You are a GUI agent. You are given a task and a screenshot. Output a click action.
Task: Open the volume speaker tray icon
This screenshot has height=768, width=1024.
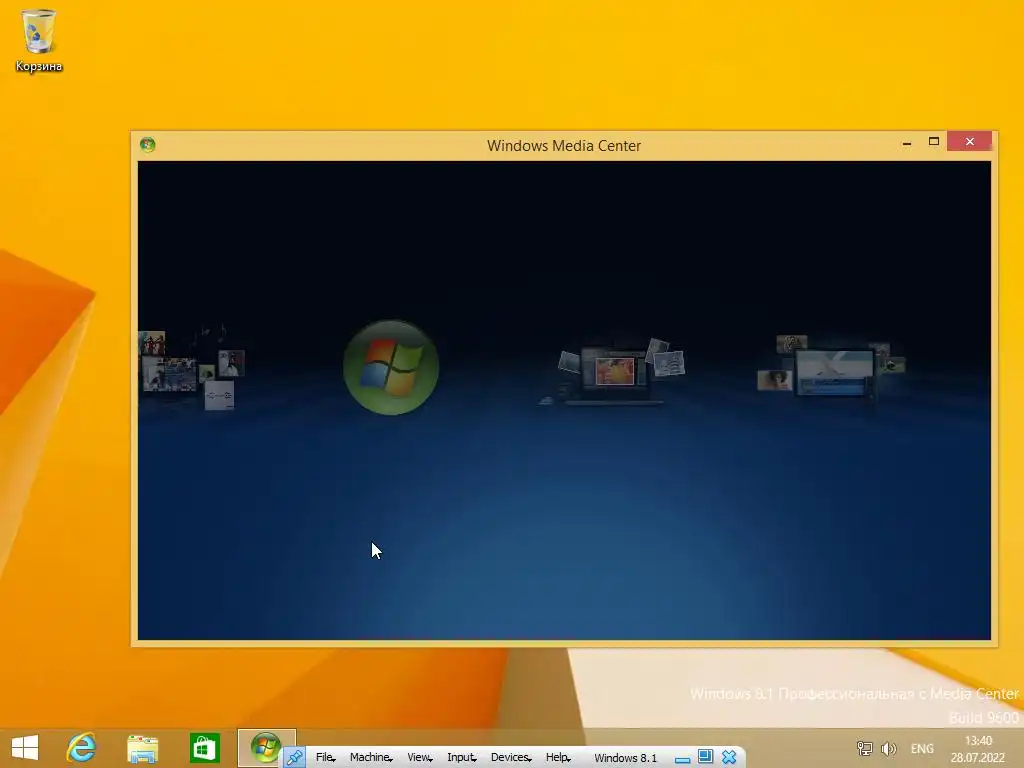(x=888, y=748)
